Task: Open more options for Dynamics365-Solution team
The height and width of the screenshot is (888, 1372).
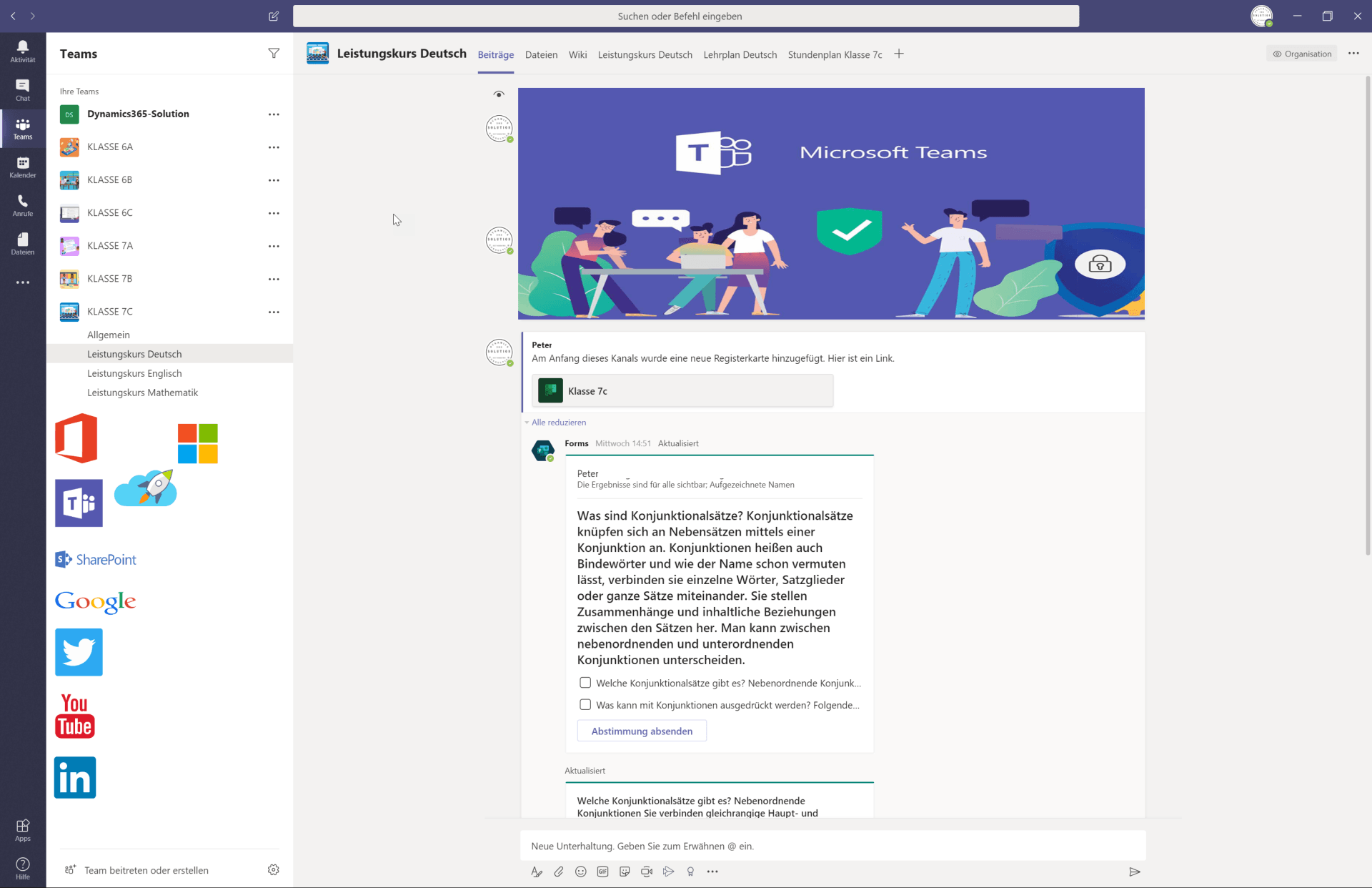Action: [x=274, y=114]
